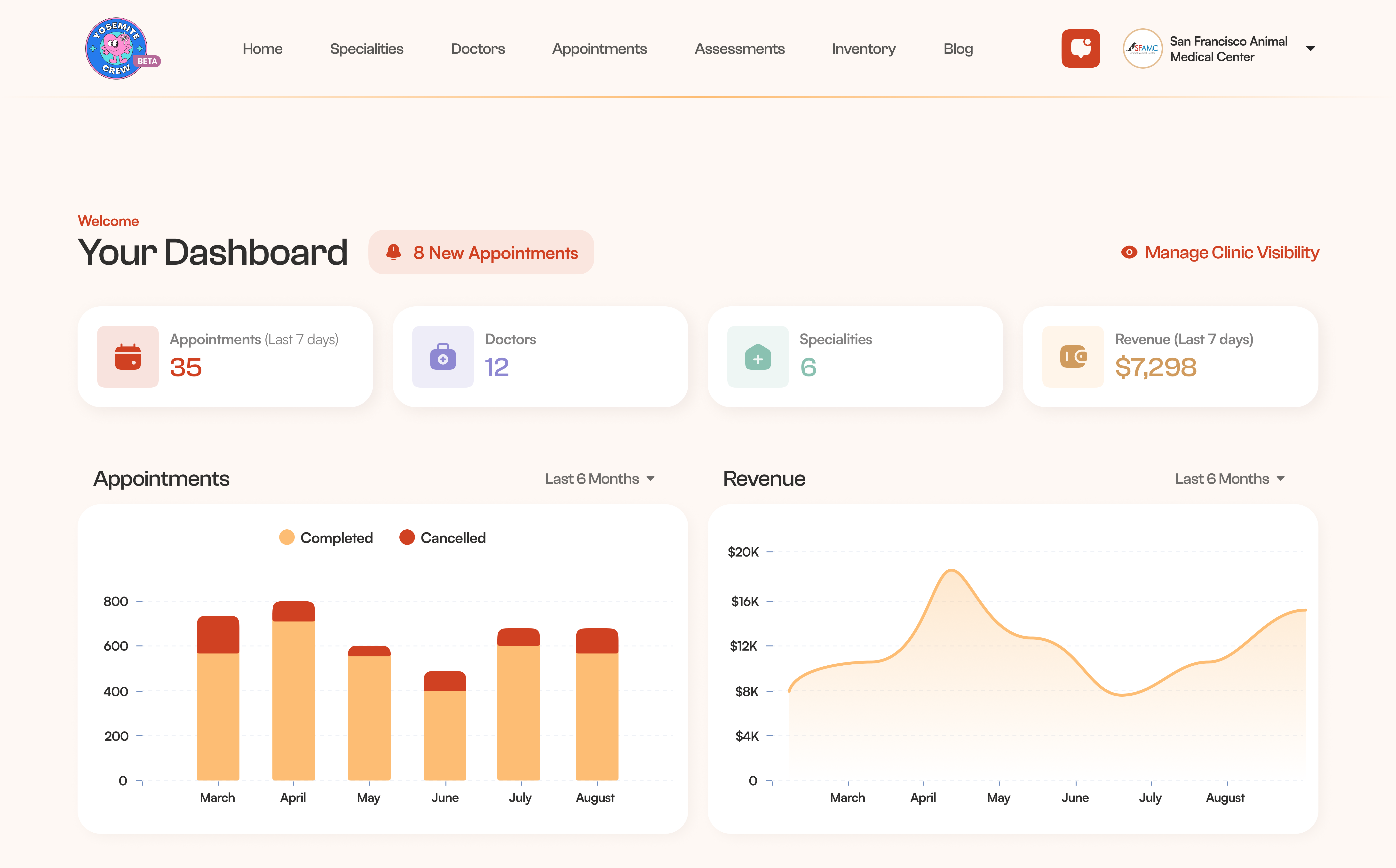Image resolution: width=1396 pixels, height=868 pixels.
Task: Click the Specialities count 6
Action: tap(808, 367)
